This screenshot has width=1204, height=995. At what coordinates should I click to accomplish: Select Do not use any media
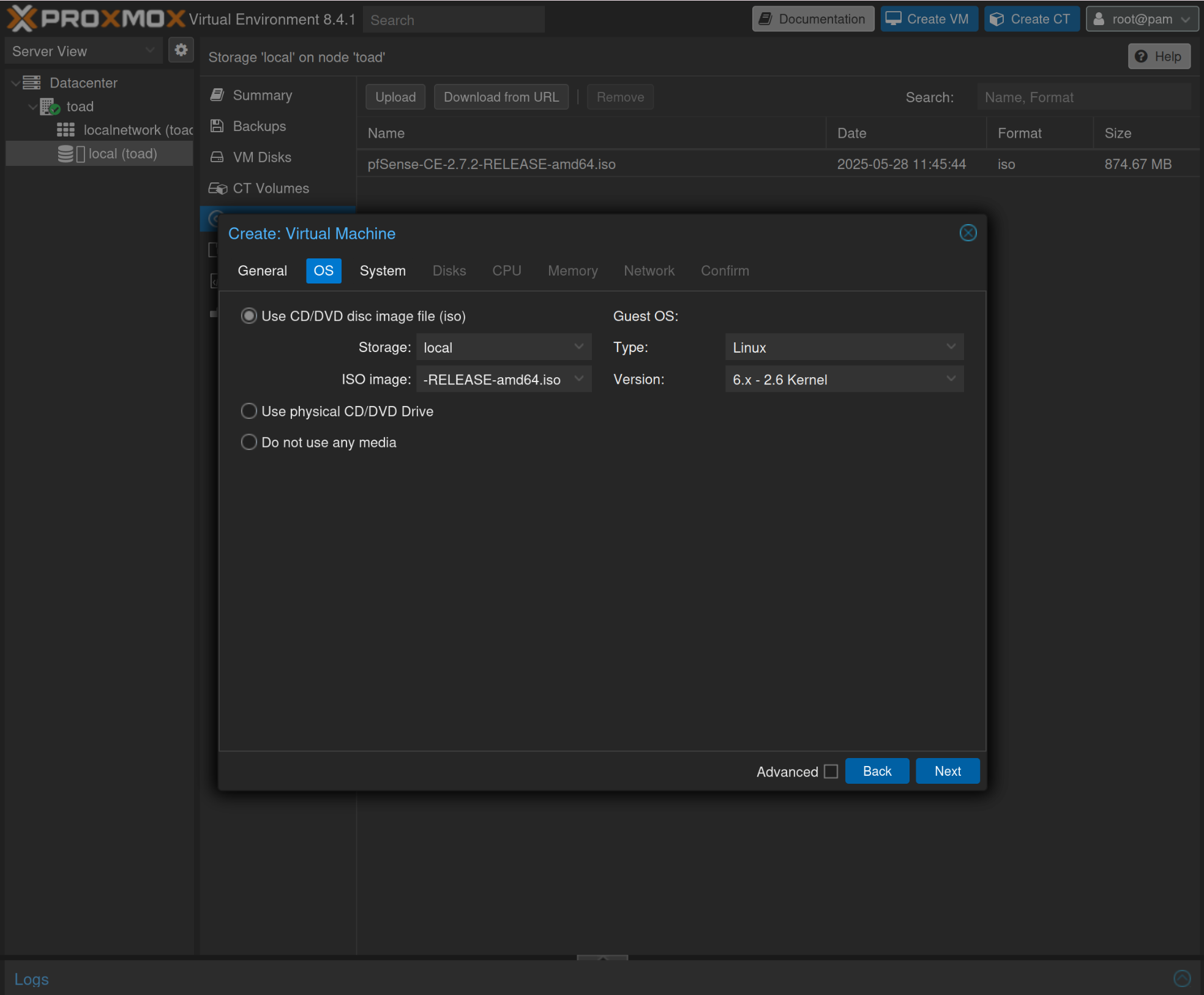coord(249,442)
